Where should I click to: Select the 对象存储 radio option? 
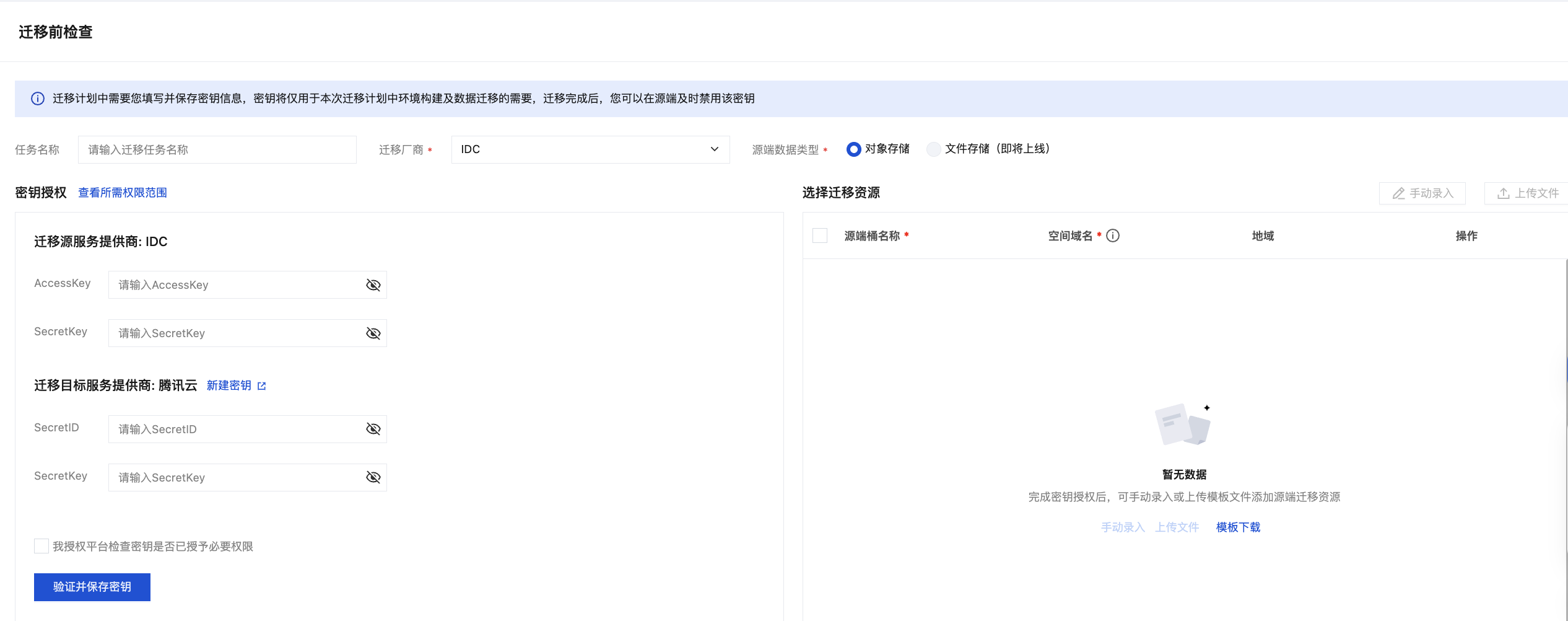click(x=853, y=149)
